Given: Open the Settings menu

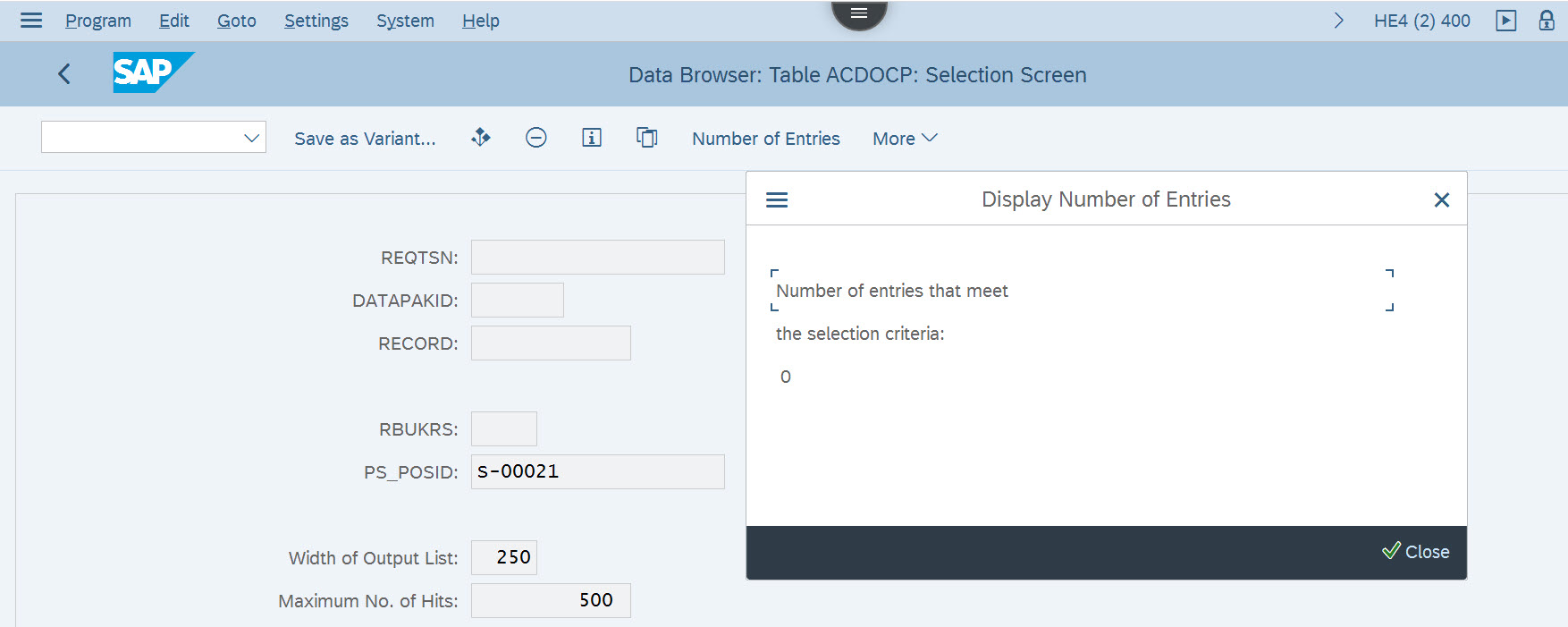Looking at the screenshot, I should (x=316, y=21).
